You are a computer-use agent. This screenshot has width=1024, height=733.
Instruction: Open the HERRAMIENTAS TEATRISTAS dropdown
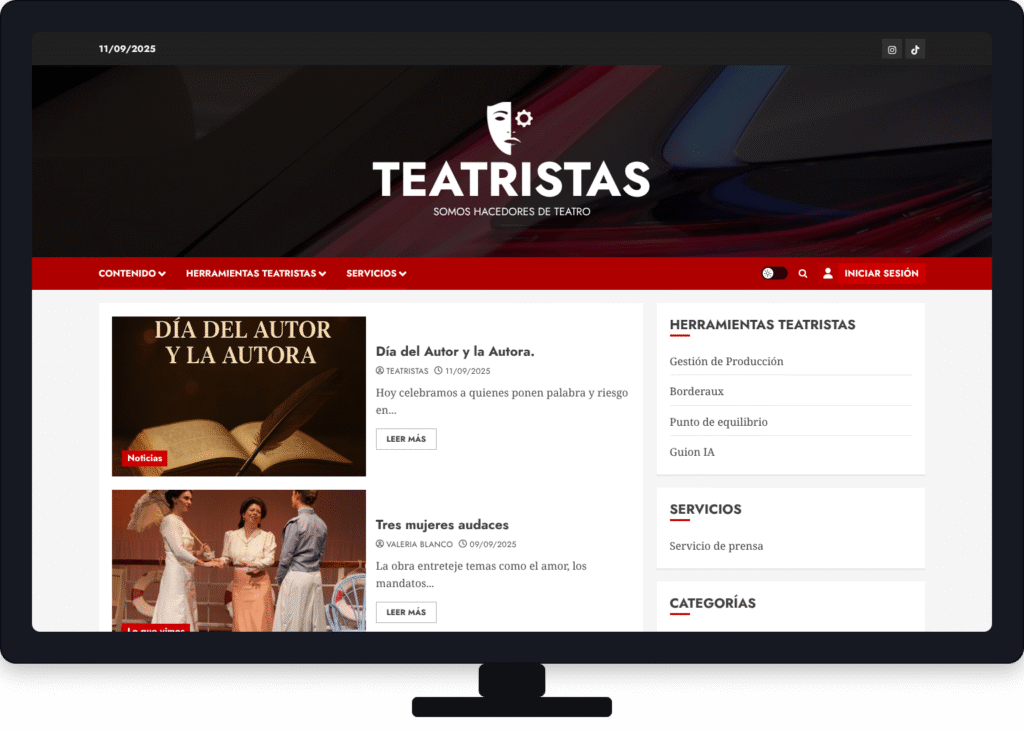(x=255, y=273)
